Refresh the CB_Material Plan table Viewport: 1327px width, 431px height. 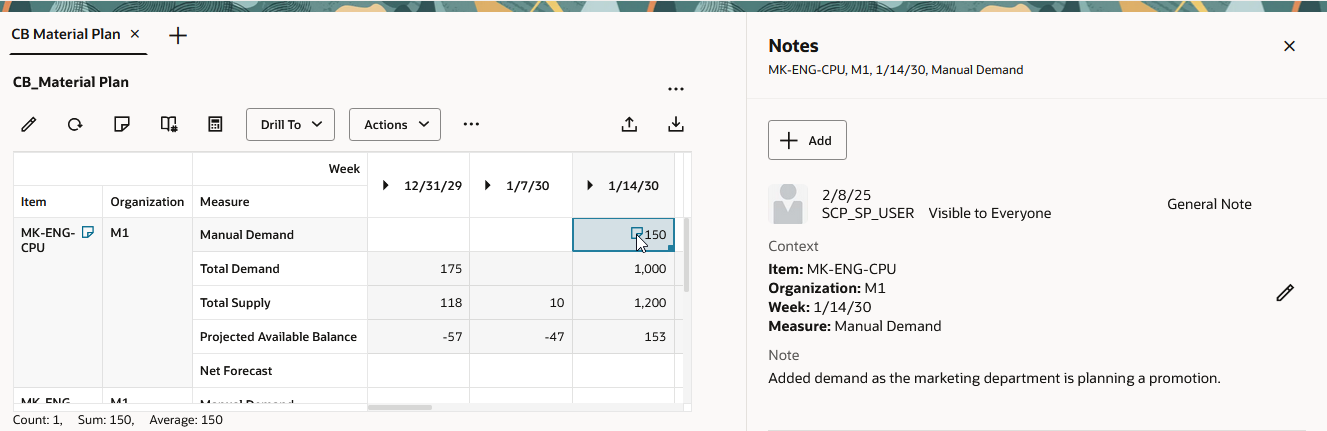[75, 124]
